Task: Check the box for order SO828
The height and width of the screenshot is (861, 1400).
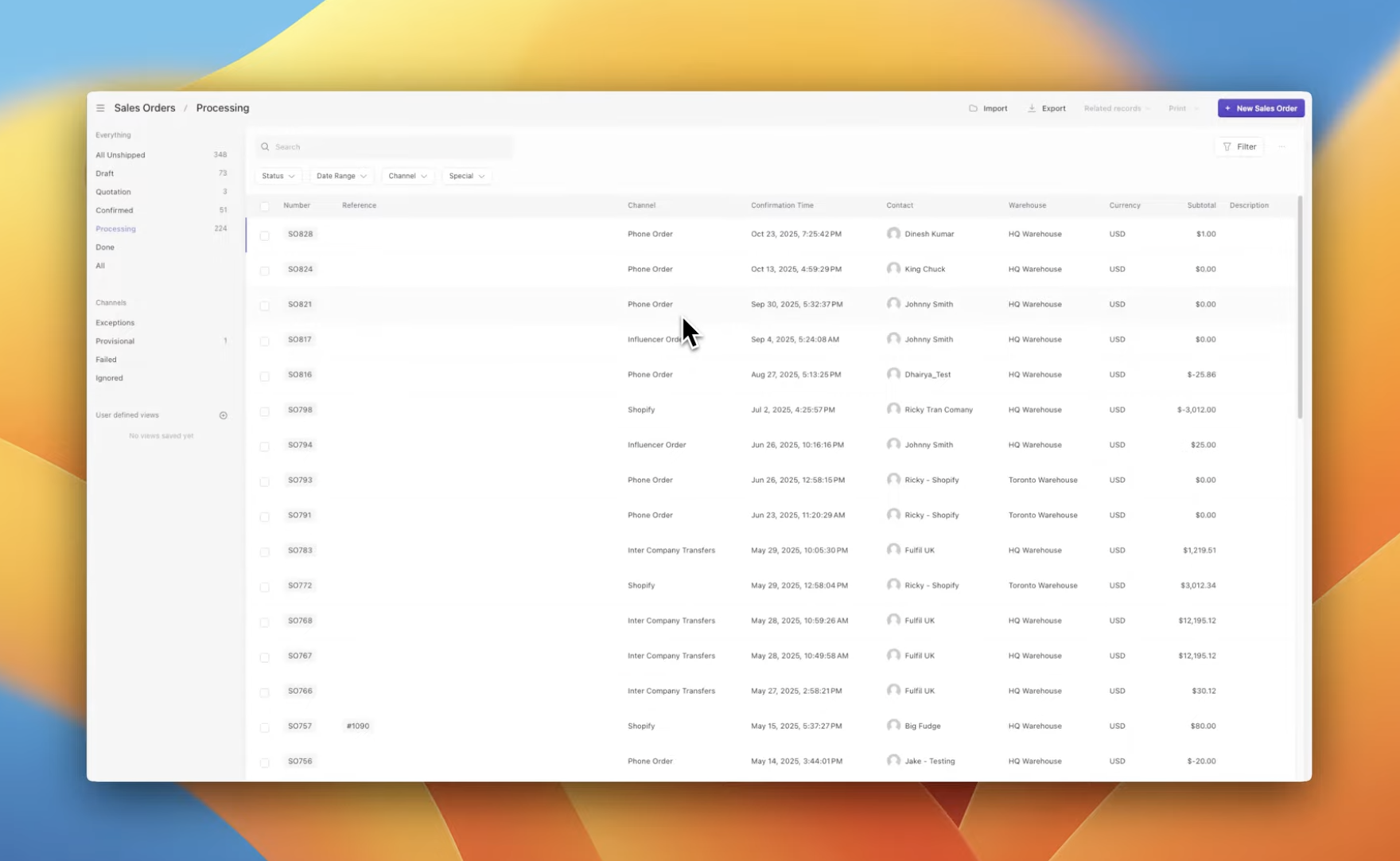Action: point(265,235)
